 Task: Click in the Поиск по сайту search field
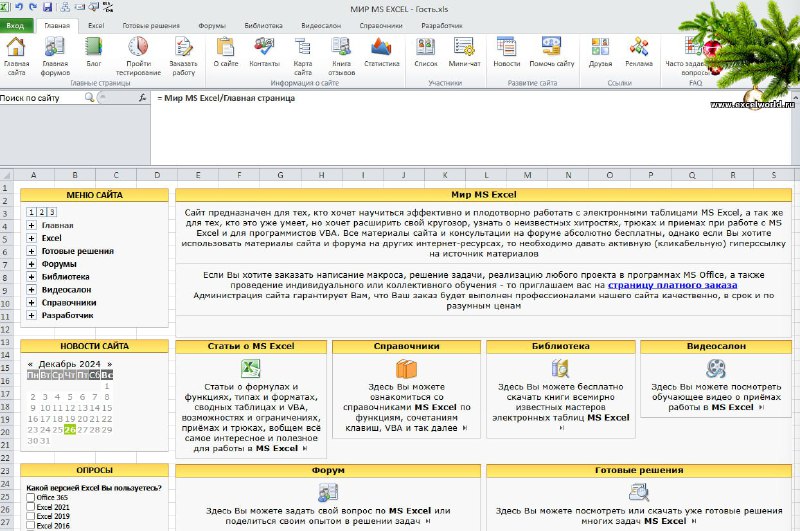coord(41,97)
